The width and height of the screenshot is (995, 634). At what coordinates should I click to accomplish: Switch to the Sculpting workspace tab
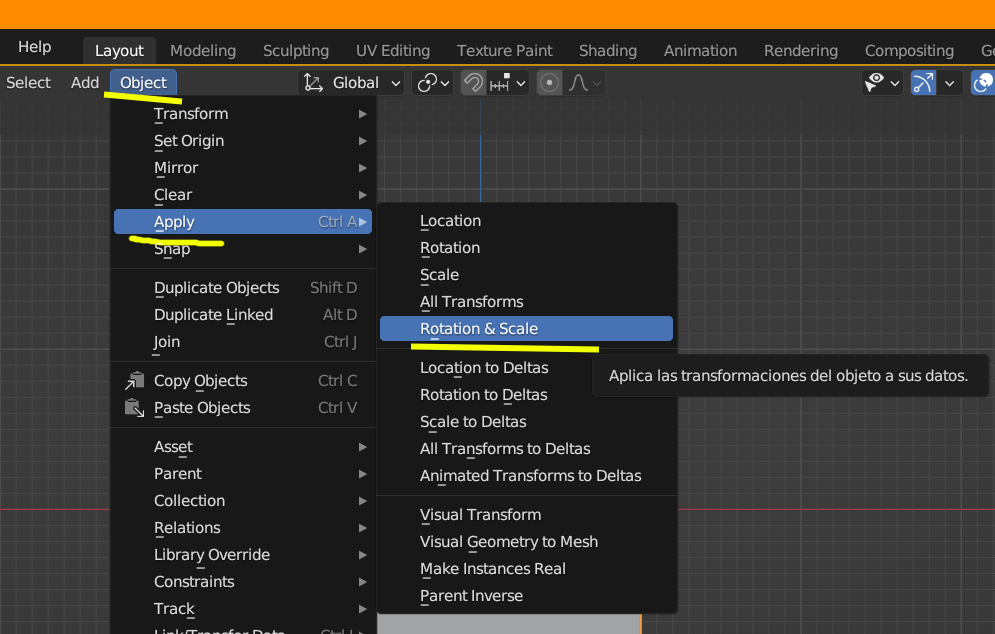tap(296, 51)
